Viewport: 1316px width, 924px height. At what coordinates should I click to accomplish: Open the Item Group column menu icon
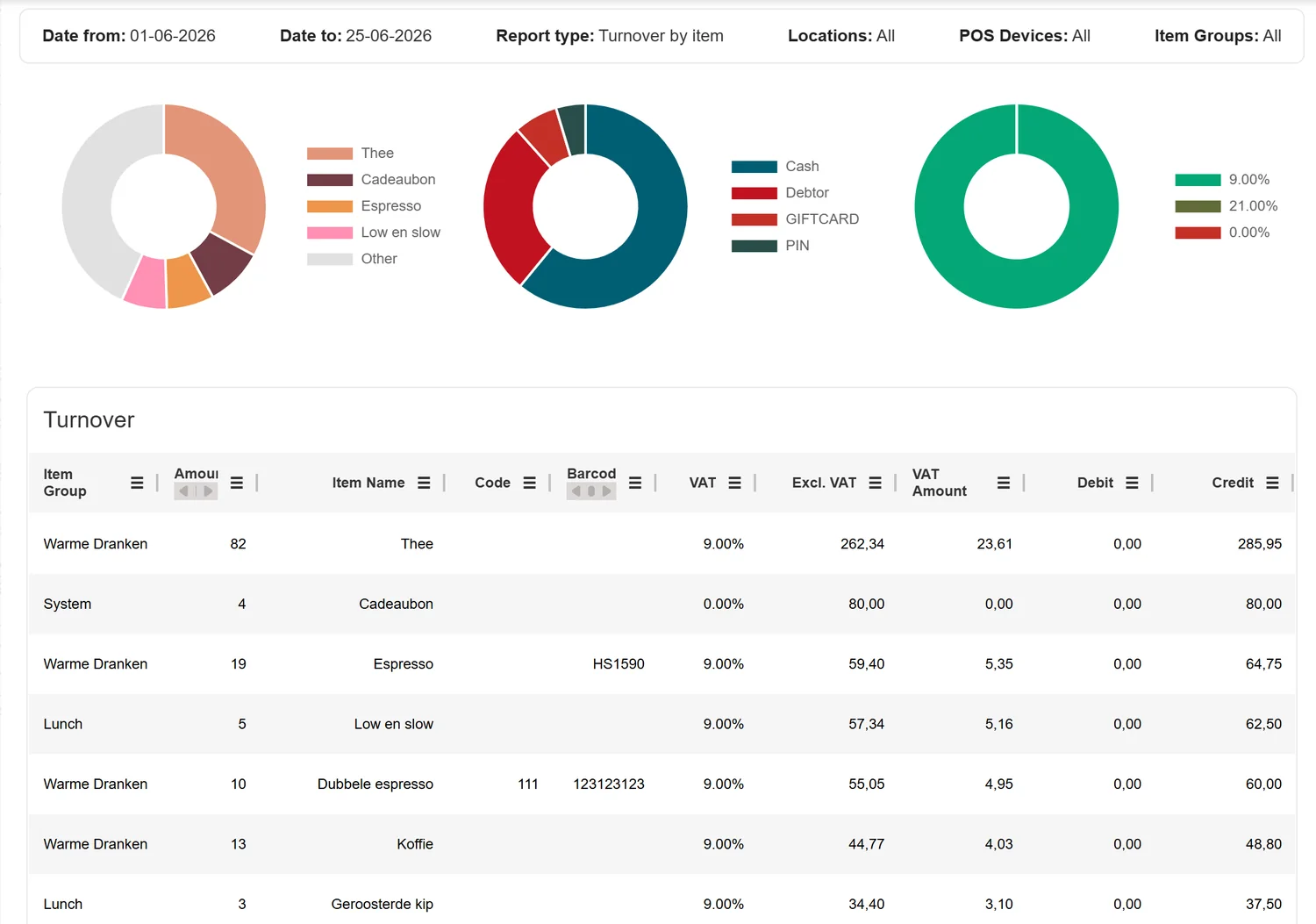point(137,483)
